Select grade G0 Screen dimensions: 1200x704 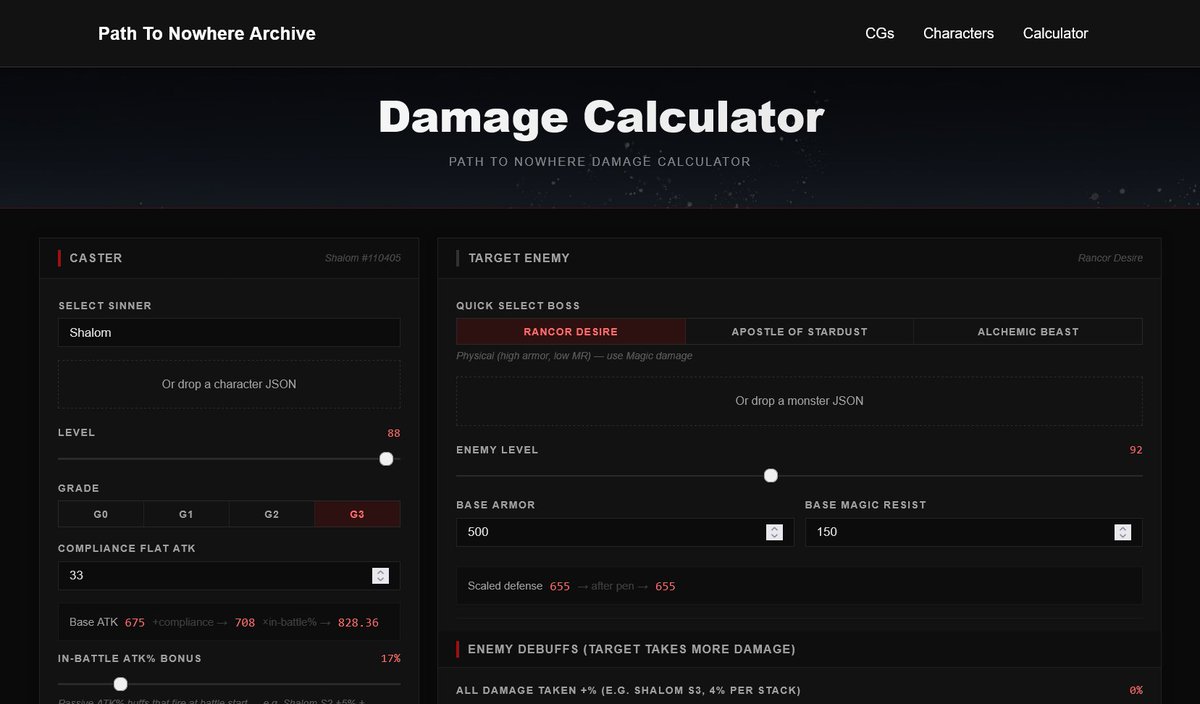[x=101, y=514]
